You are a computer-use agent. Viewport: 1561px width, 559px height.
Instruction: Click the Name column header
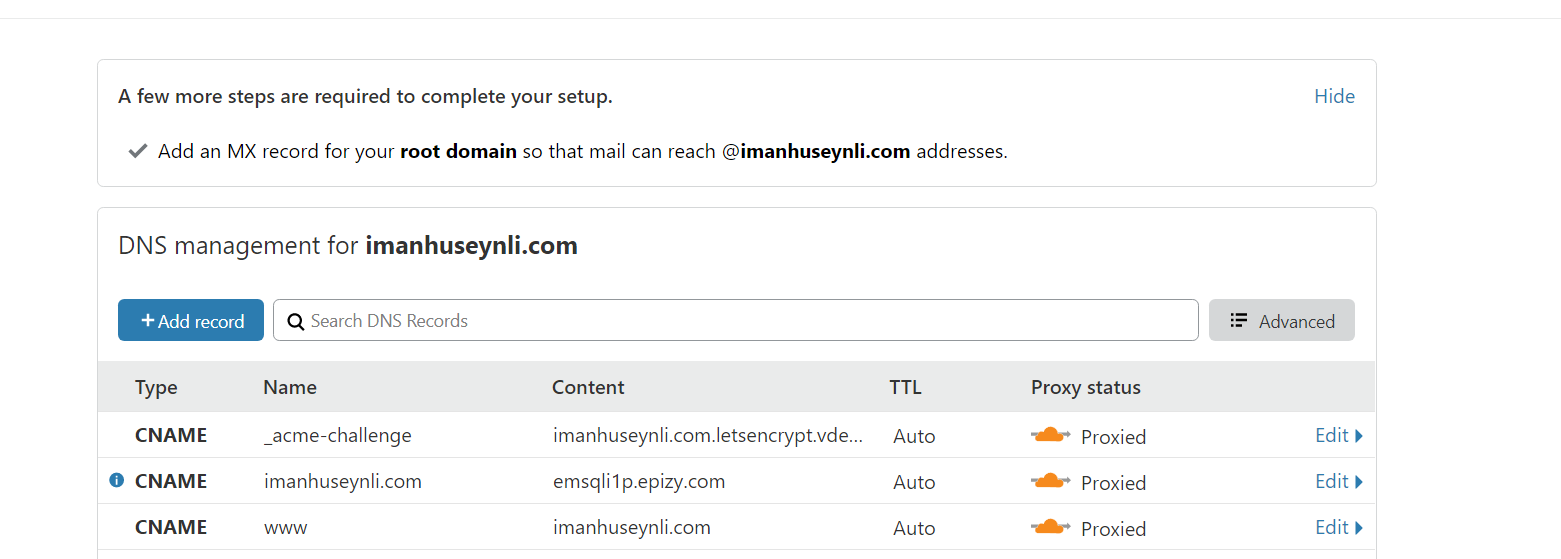click(290, 387)
